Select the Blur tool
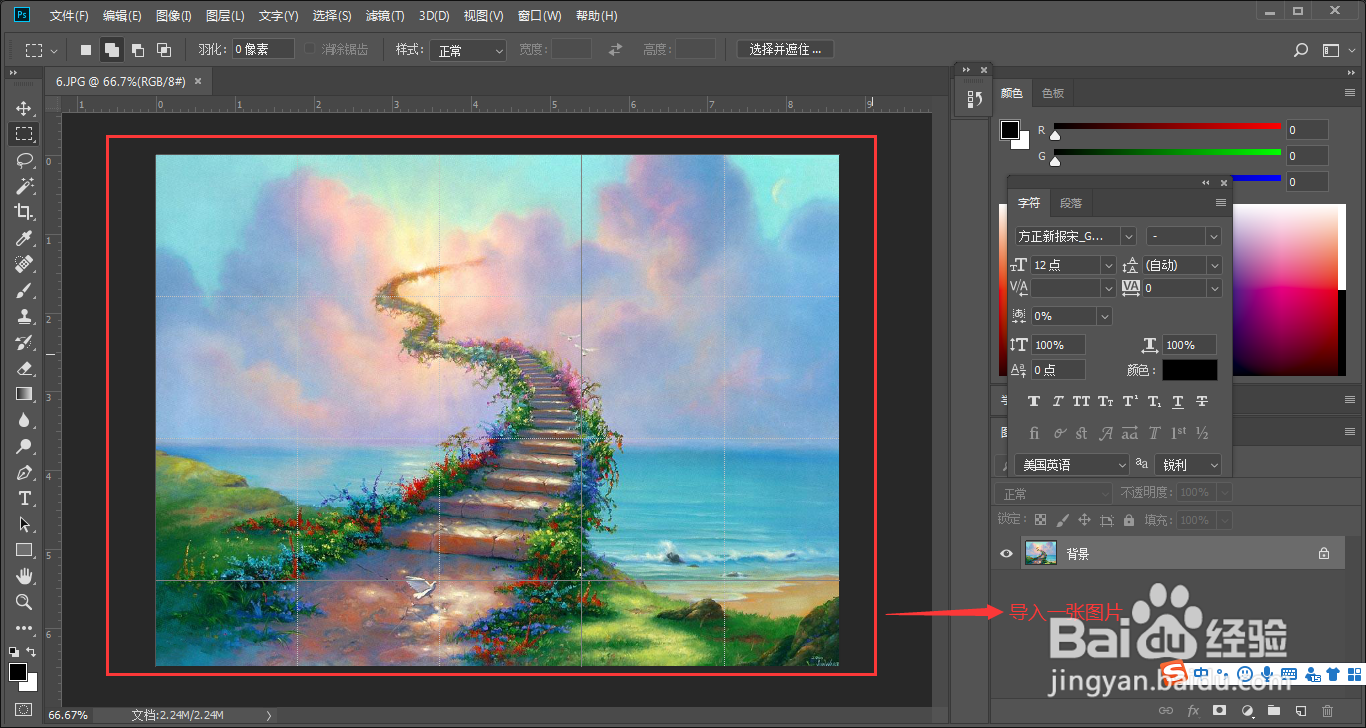The width and height of the screenshot is (1366, 728). click(24, 420)
